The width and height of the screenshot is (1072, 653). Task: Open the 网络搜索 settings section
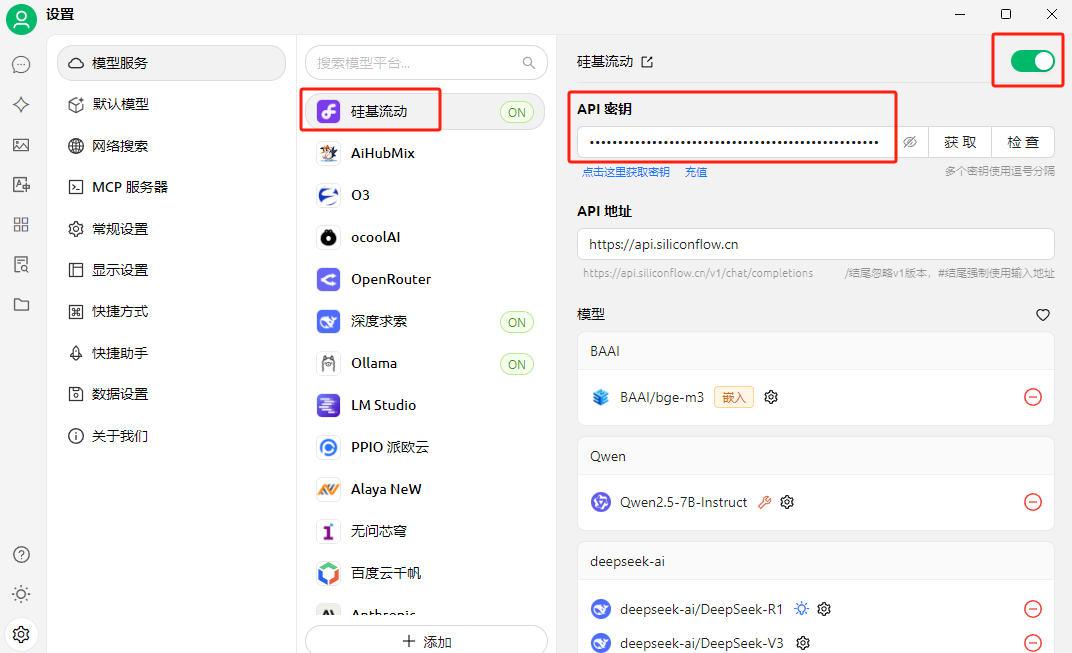172,146
